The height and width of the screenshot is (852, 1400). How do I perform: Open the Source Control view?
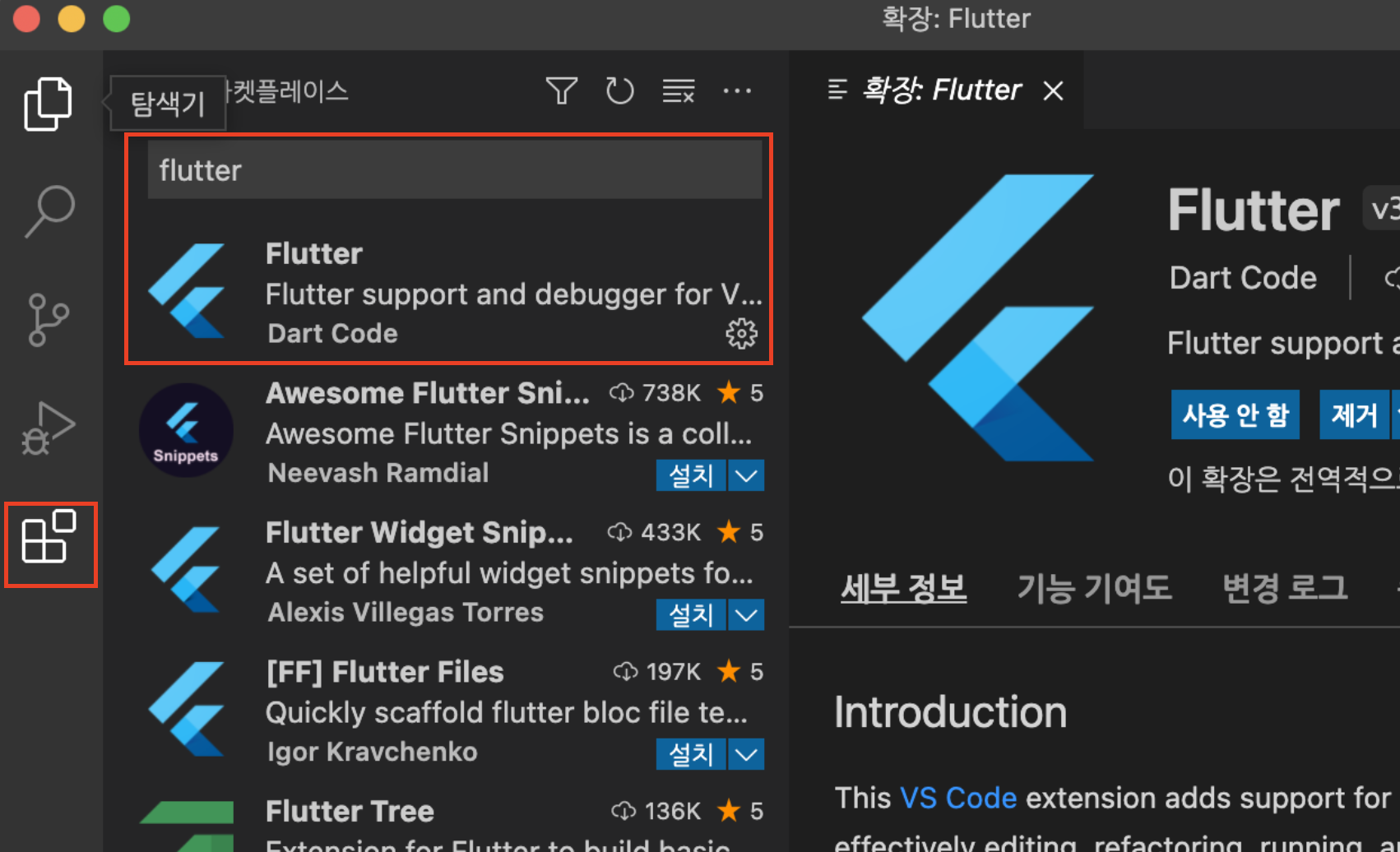pyautogui.click(x=47, y=320)
